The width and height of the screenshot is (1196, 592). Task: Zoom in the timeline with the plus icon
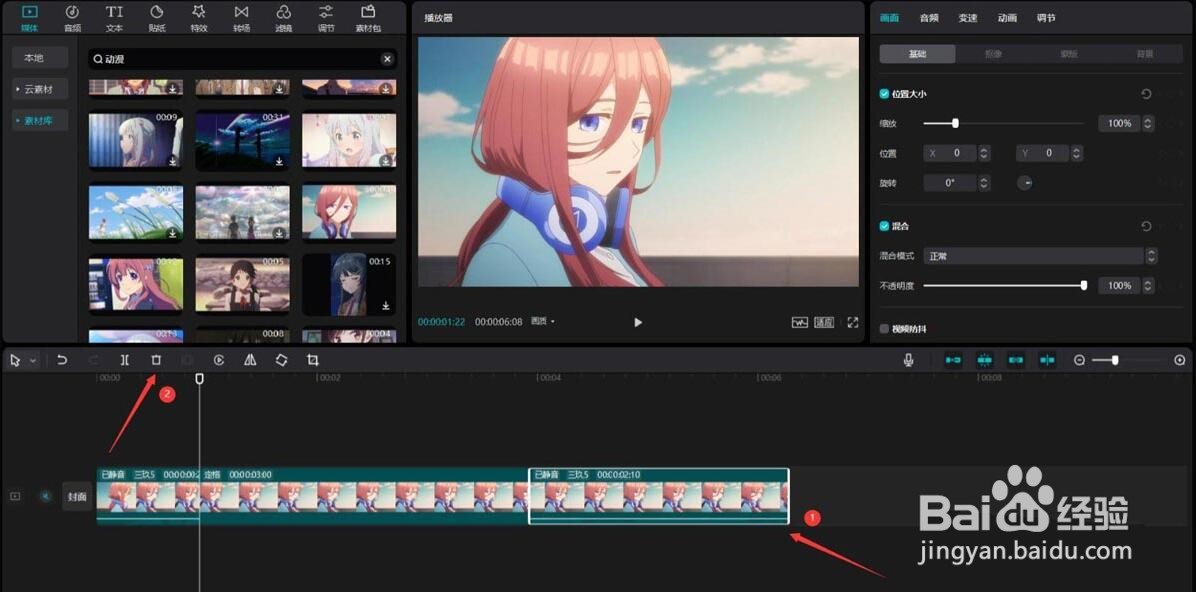pos(1180,360)
